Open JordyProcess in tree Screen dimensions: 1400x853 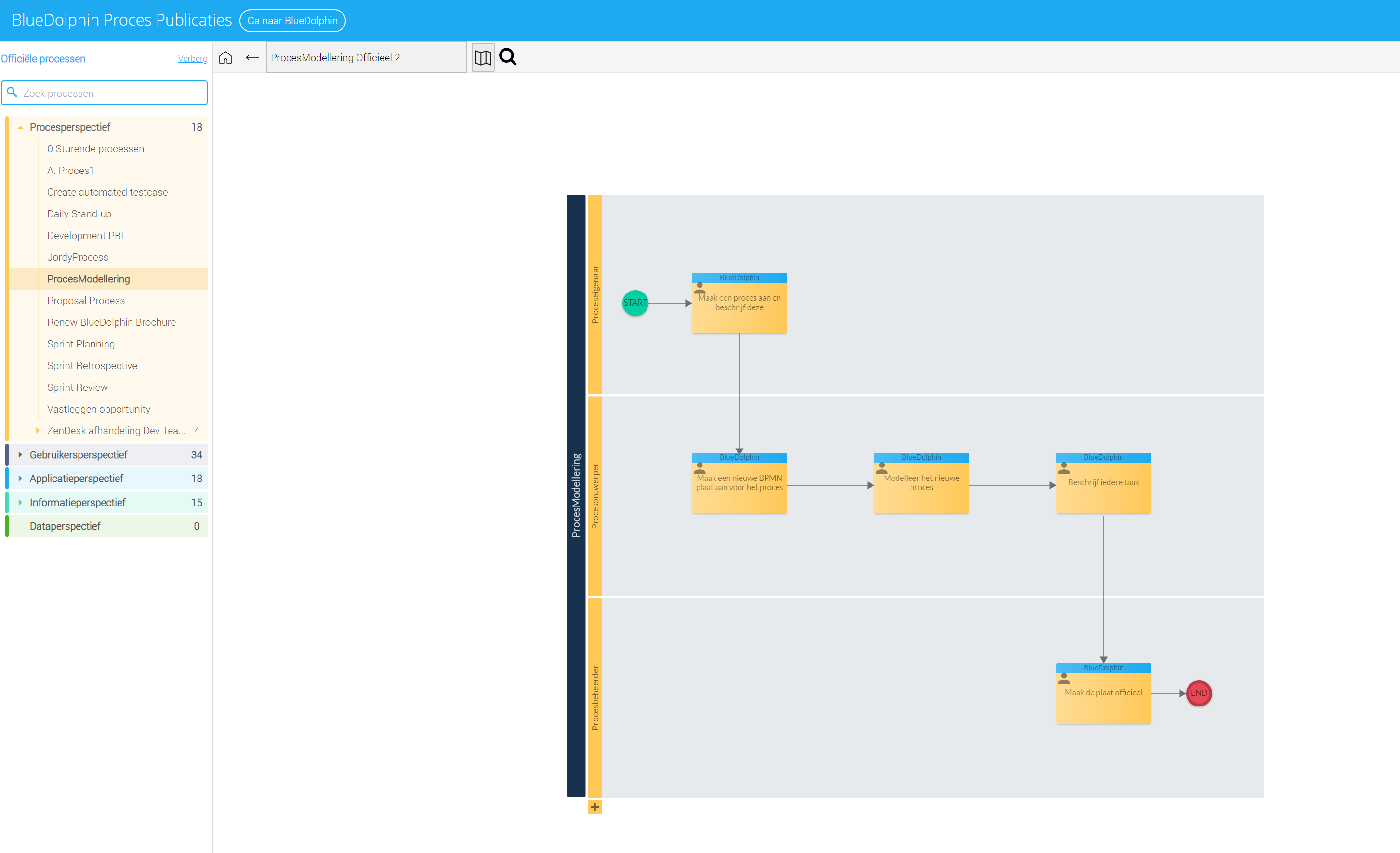77,257
